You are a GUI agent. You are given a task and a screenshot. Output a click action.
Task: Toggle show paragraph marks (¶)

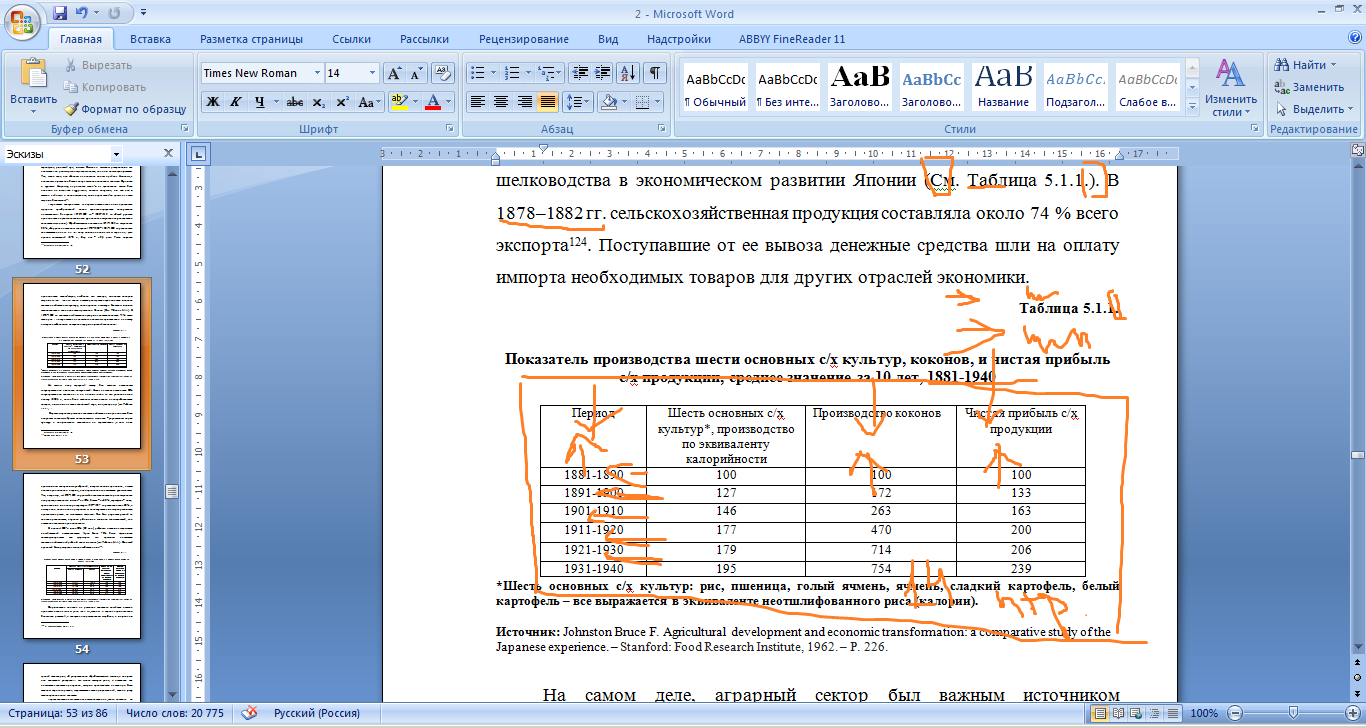coord(656,73)
